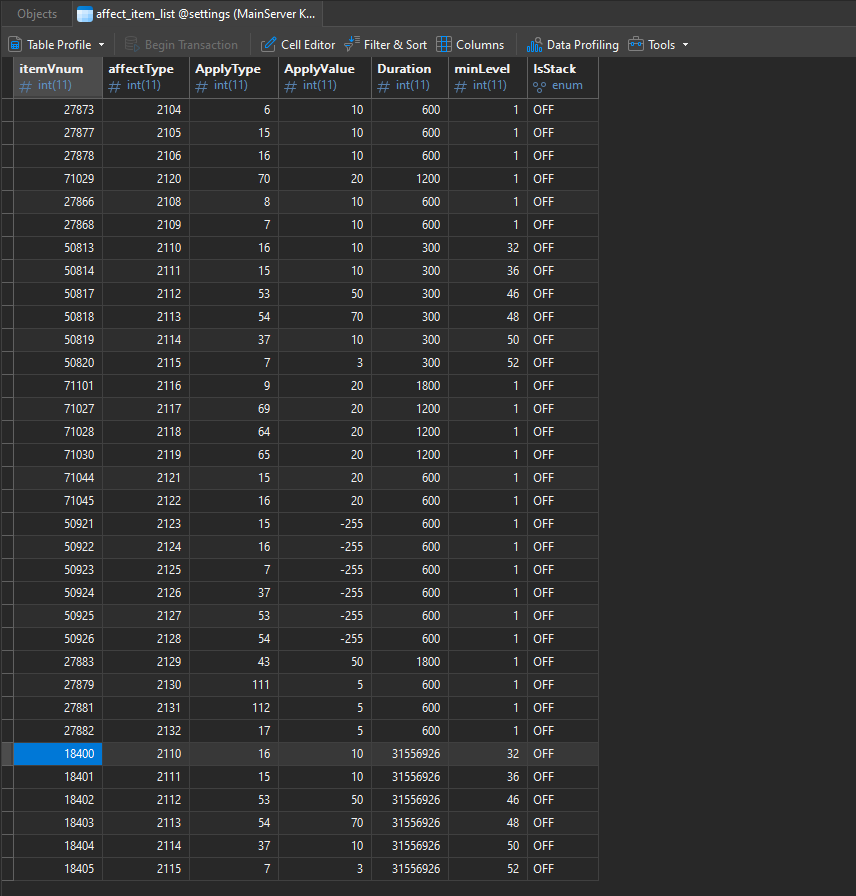Open Filter & Sort options

(x=386, y=45)
